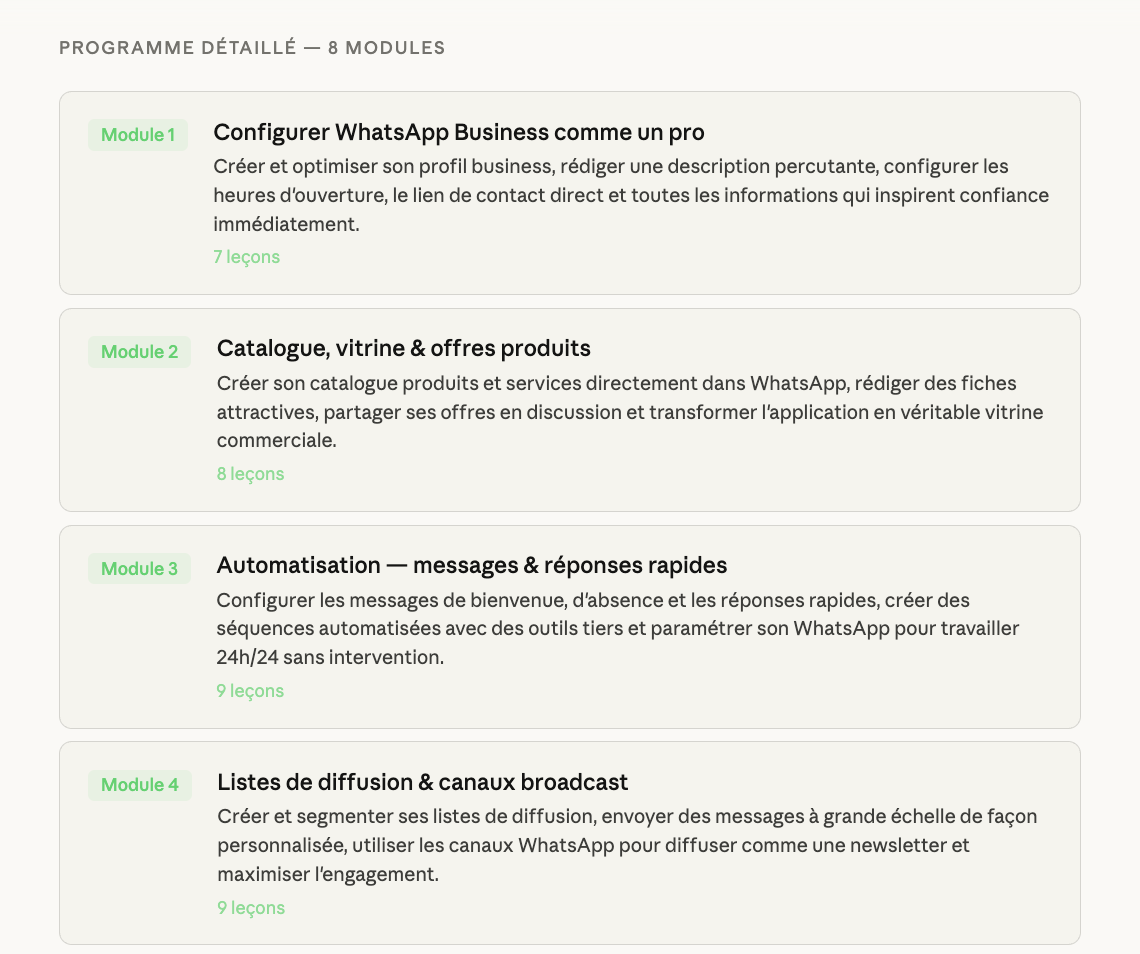Click the Module 1 badge
Viewport: 1140px width, 954px height.
138,135
